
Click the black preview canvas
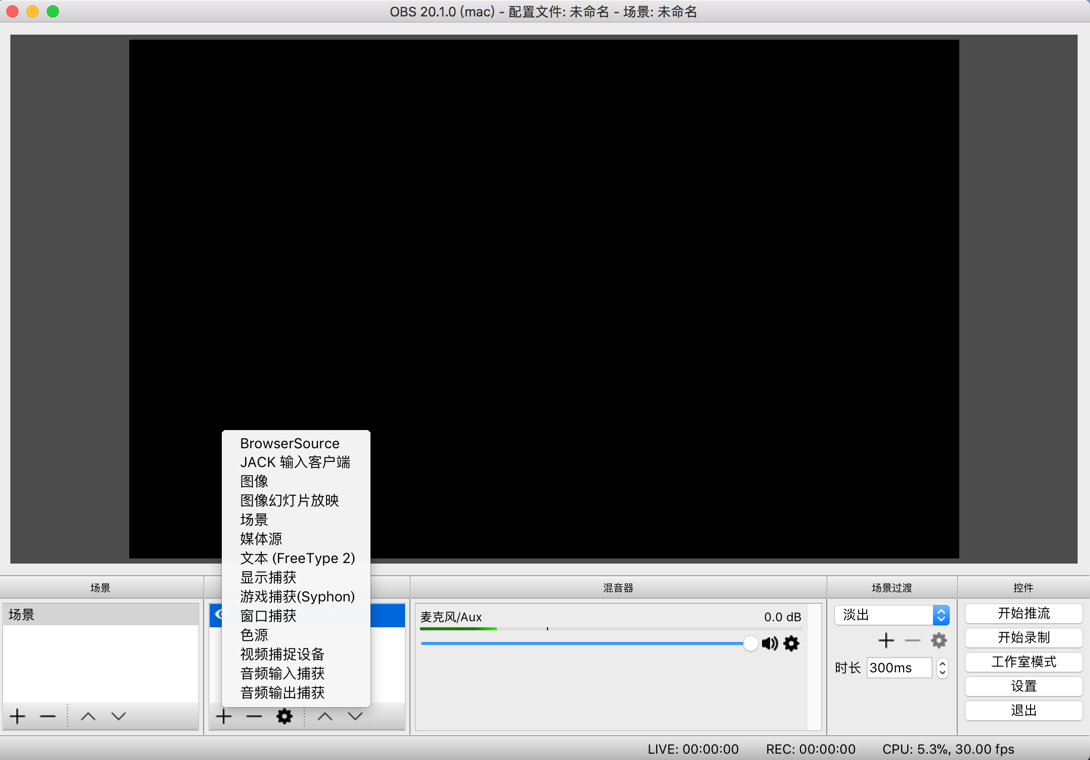tap(544, 299)
